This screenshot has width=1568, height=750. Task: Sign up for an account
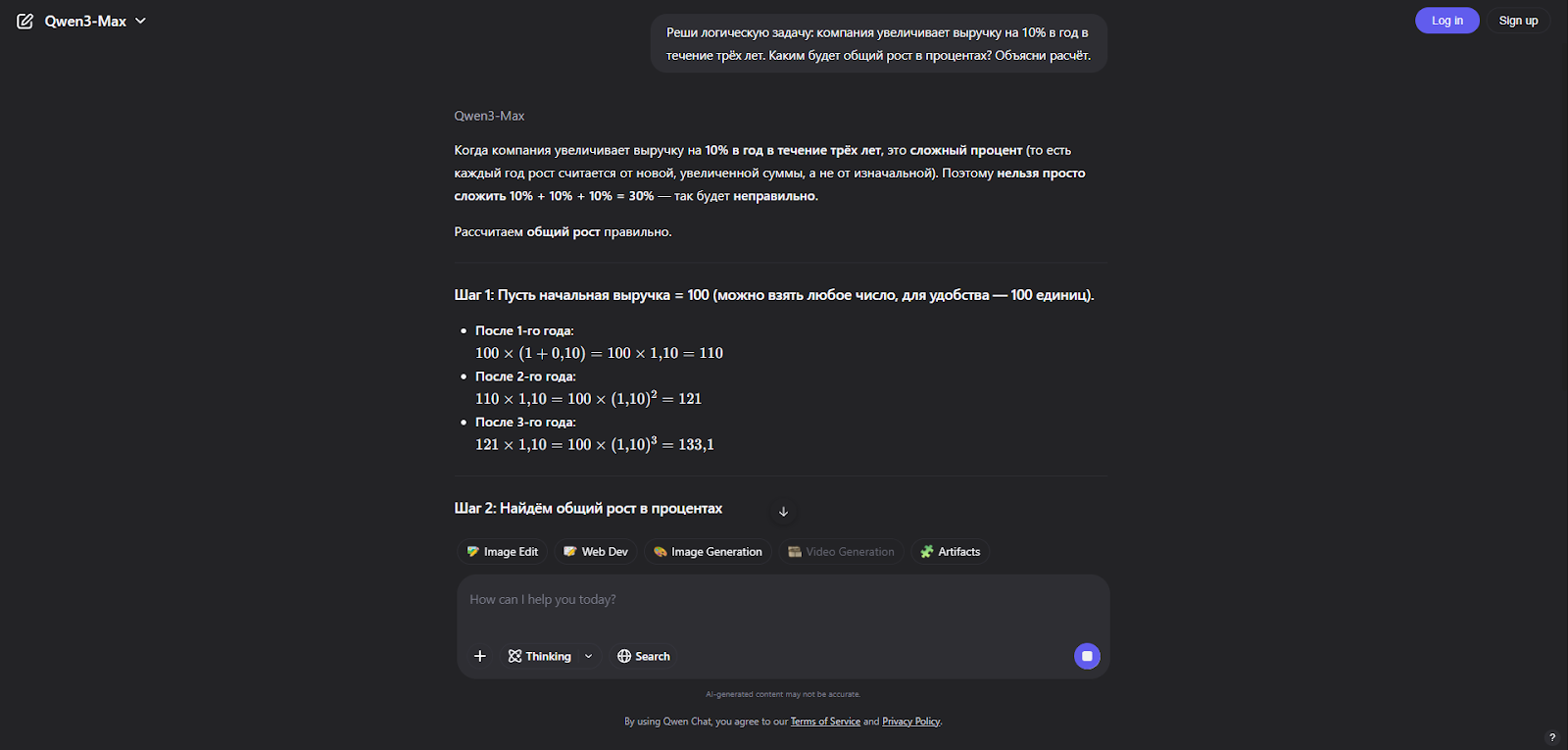tap(1518, 20)
